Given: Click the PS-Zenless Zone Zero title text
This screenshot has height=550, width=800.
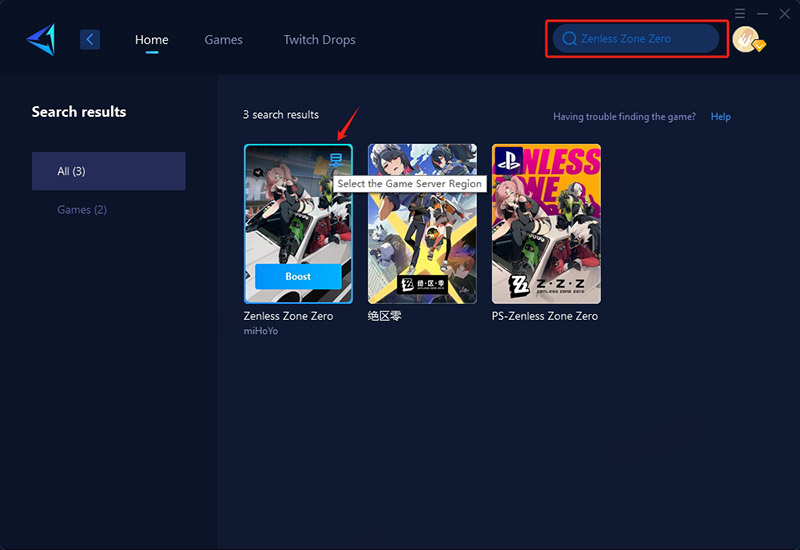Looking at the screenshot, I should [544, 316].
